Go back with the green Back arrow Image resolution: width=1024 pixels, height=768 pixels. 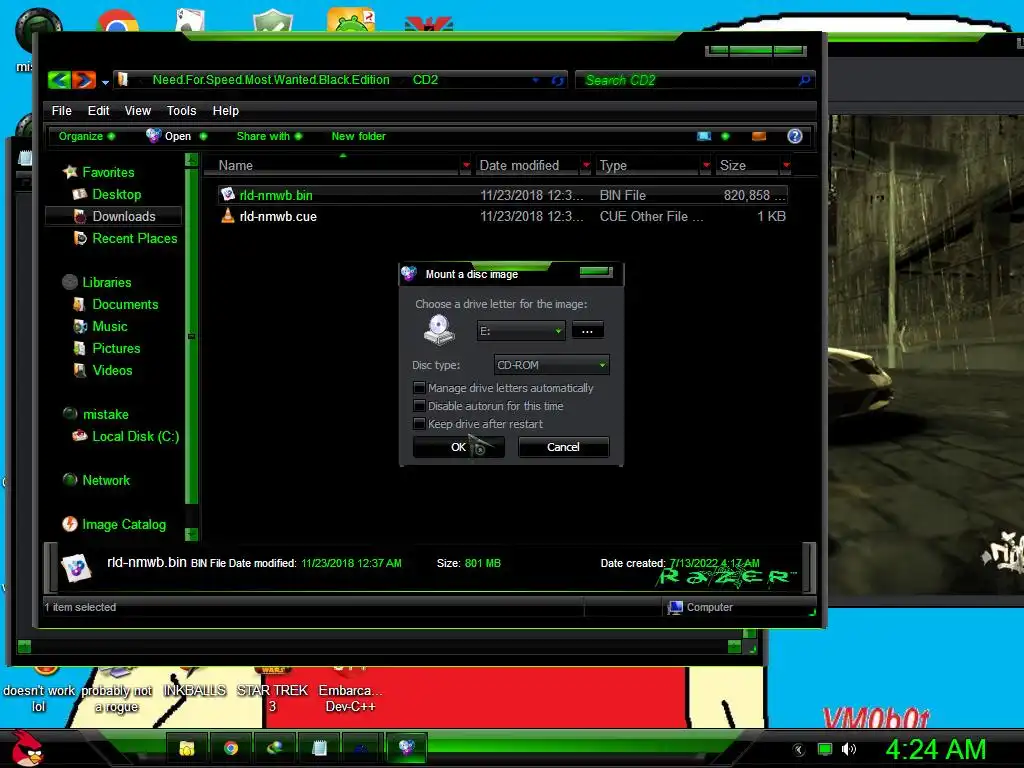tap(59, 80)
